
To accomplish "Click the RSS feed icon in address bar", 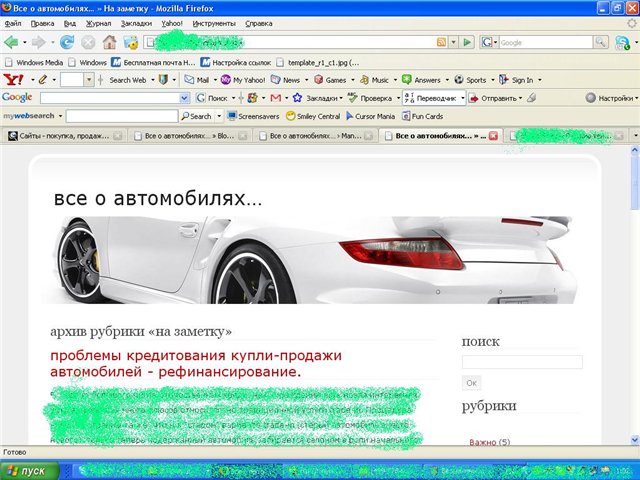I will coord(441,42).
